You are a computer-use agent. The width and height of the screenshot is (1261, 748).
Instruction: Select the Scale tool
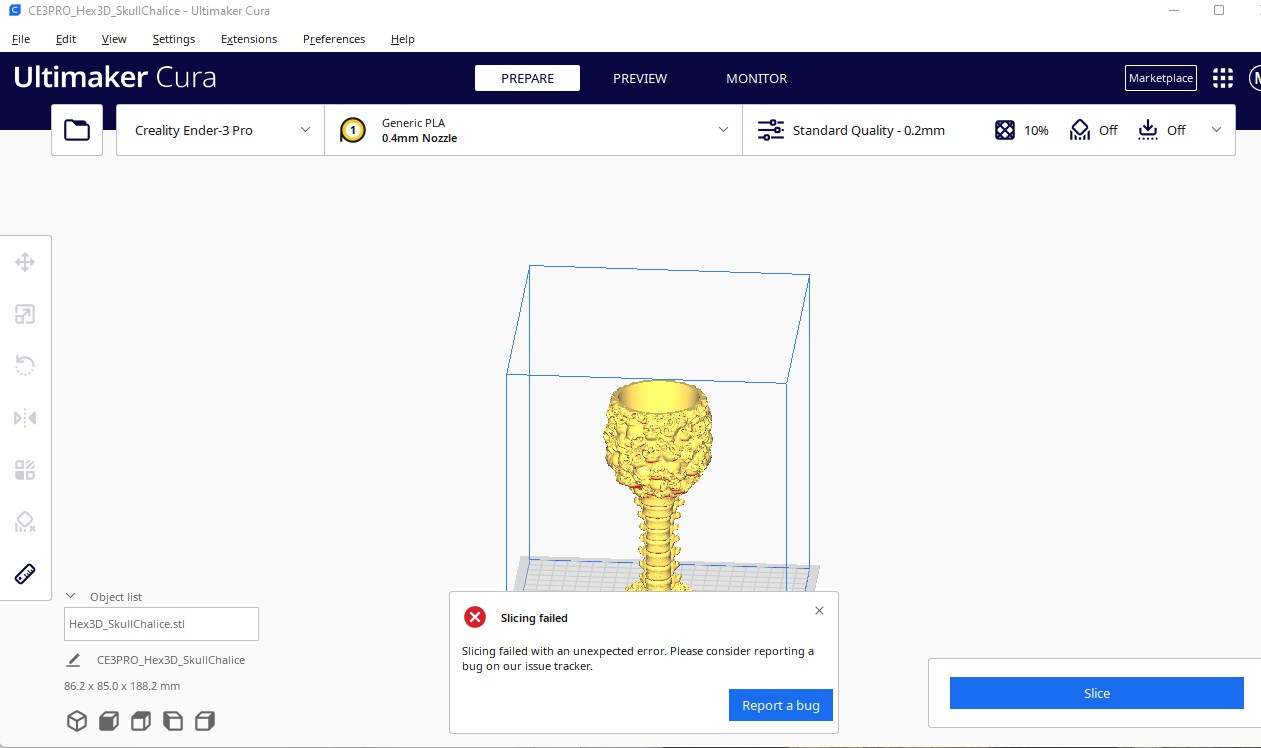pos(25,314)
